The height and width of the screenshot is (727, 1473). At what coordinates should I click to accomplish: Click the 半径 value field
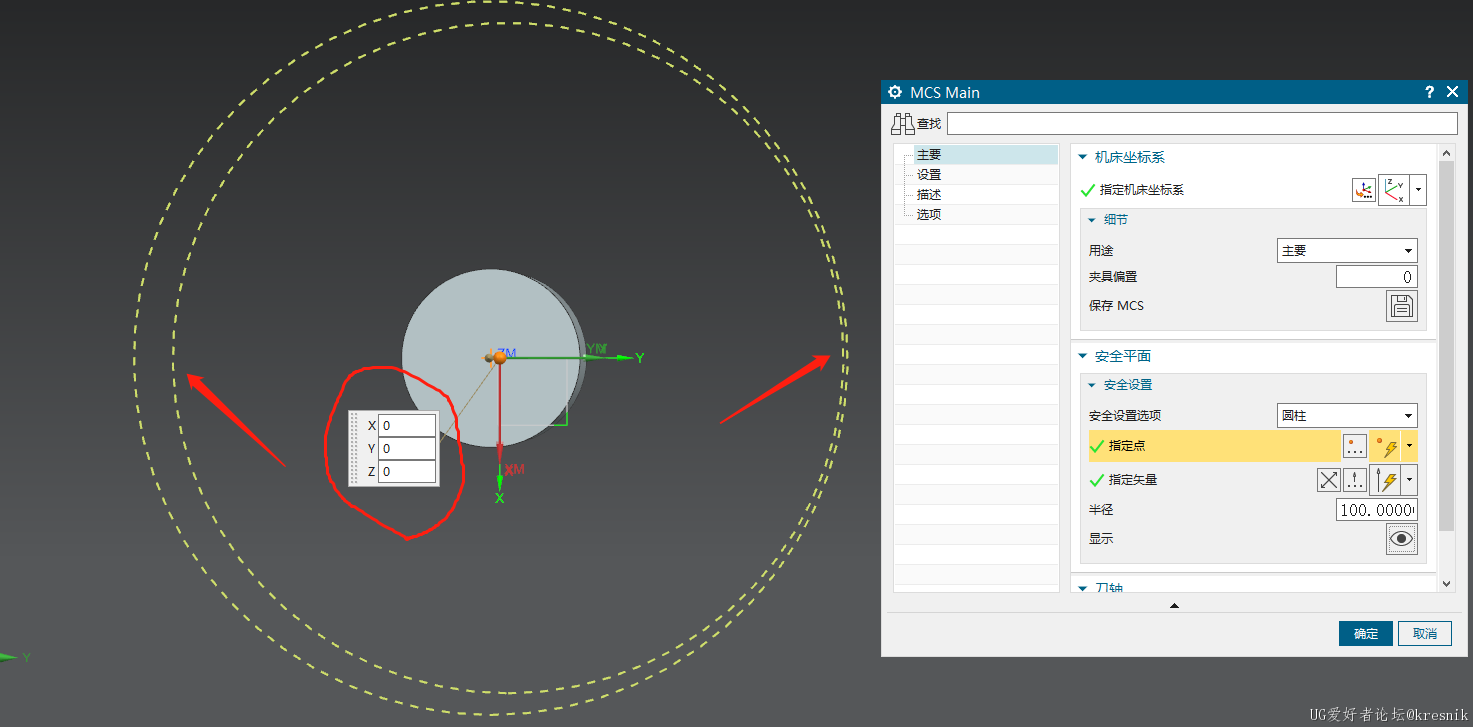coord(1376,510)
